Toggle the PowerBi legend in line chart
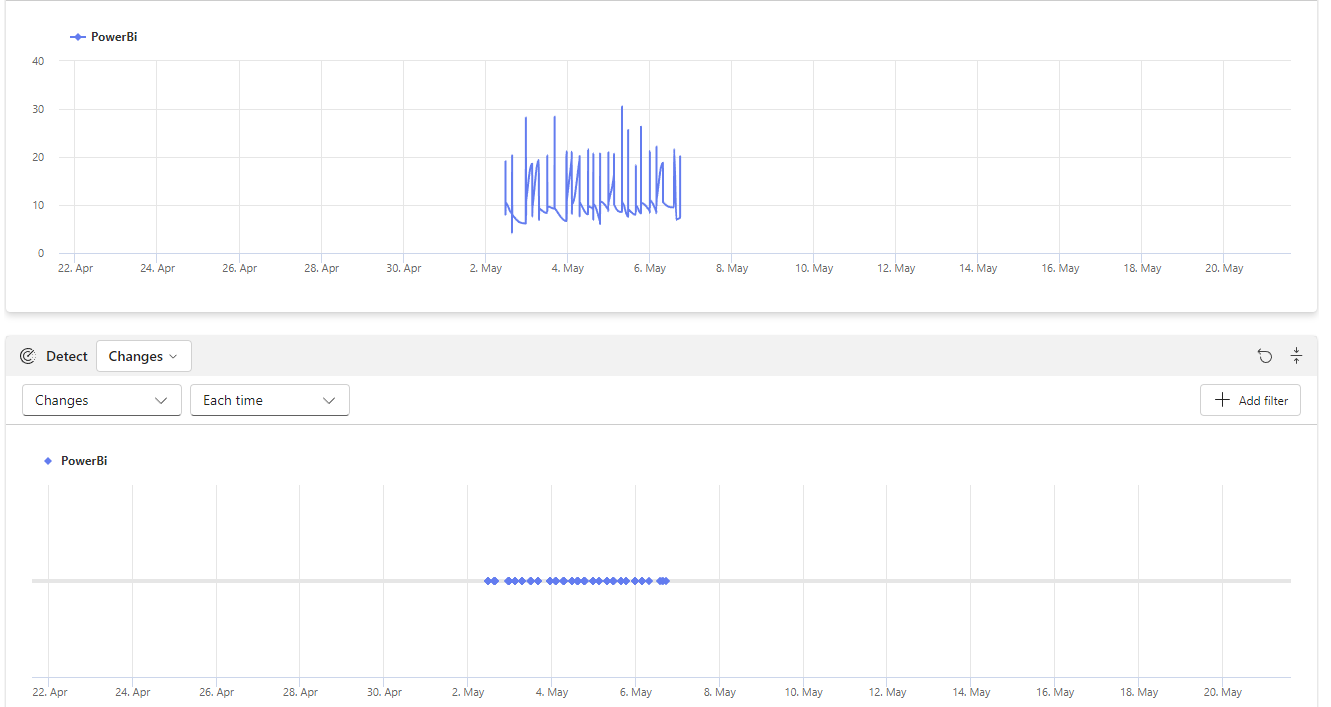Screen dimensions: 1331x707 [104, 37]
